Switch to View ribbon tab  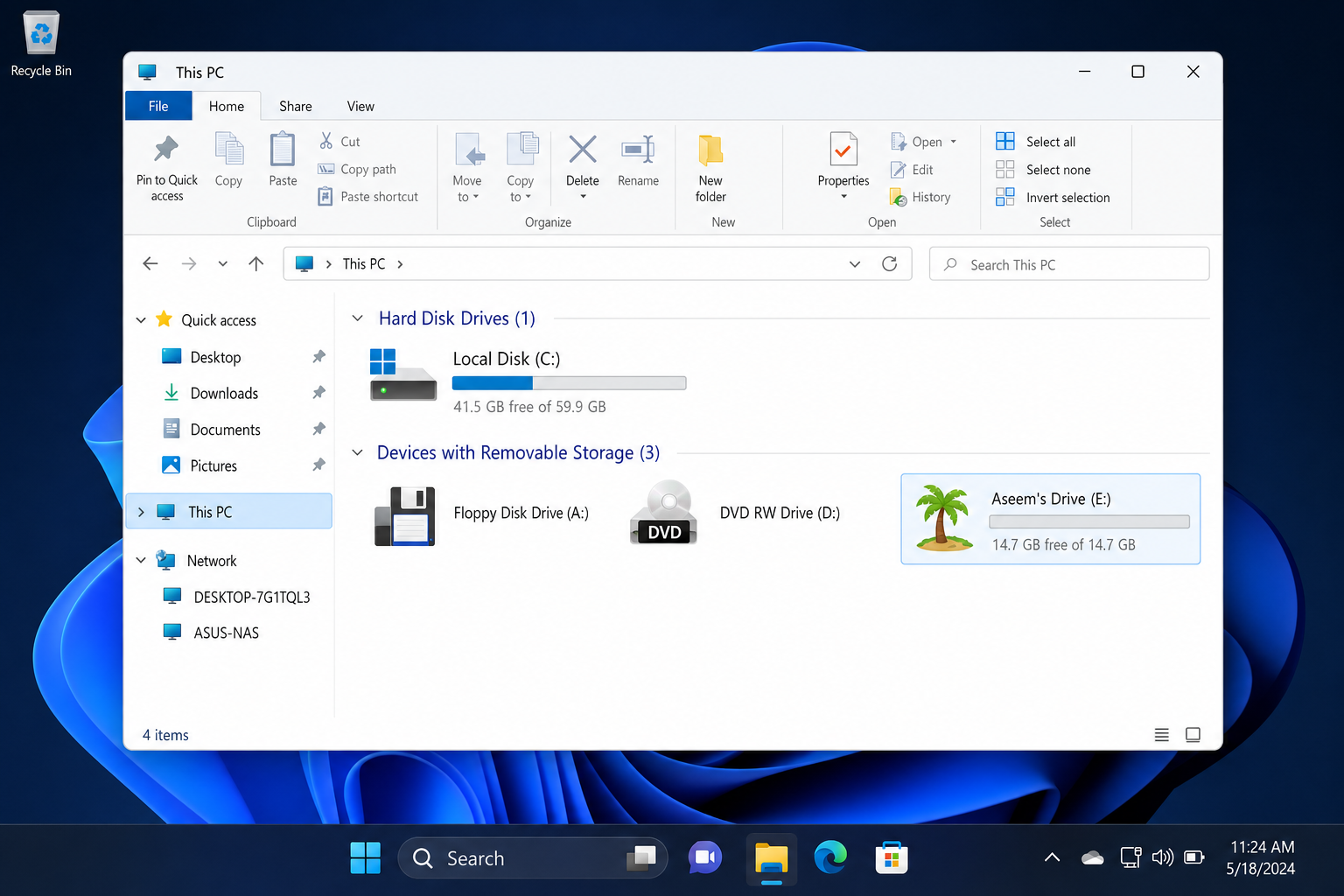[360, 106]
